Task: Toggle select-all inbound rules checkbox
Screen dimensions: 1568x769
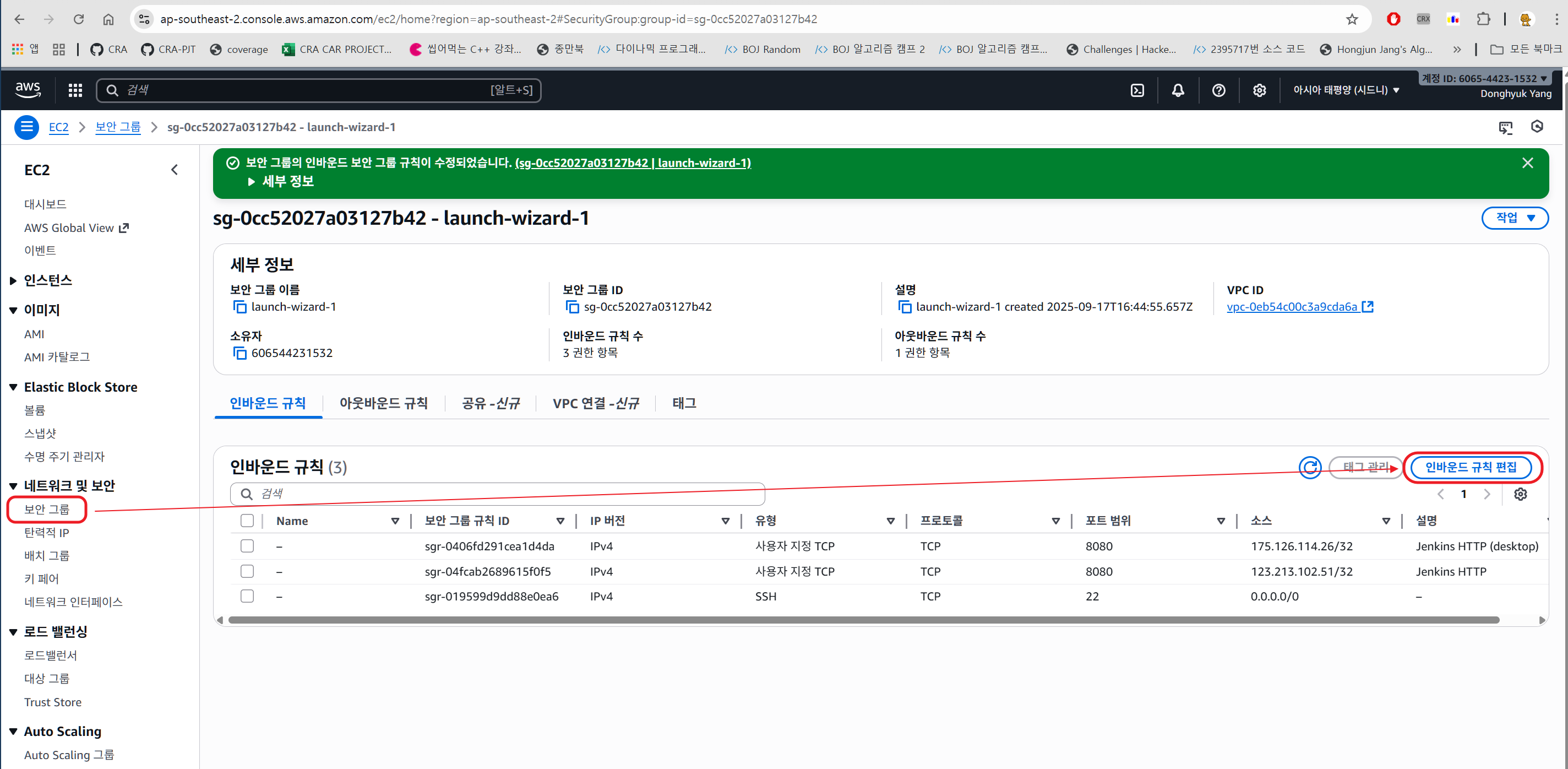Action: click(247, 521)
